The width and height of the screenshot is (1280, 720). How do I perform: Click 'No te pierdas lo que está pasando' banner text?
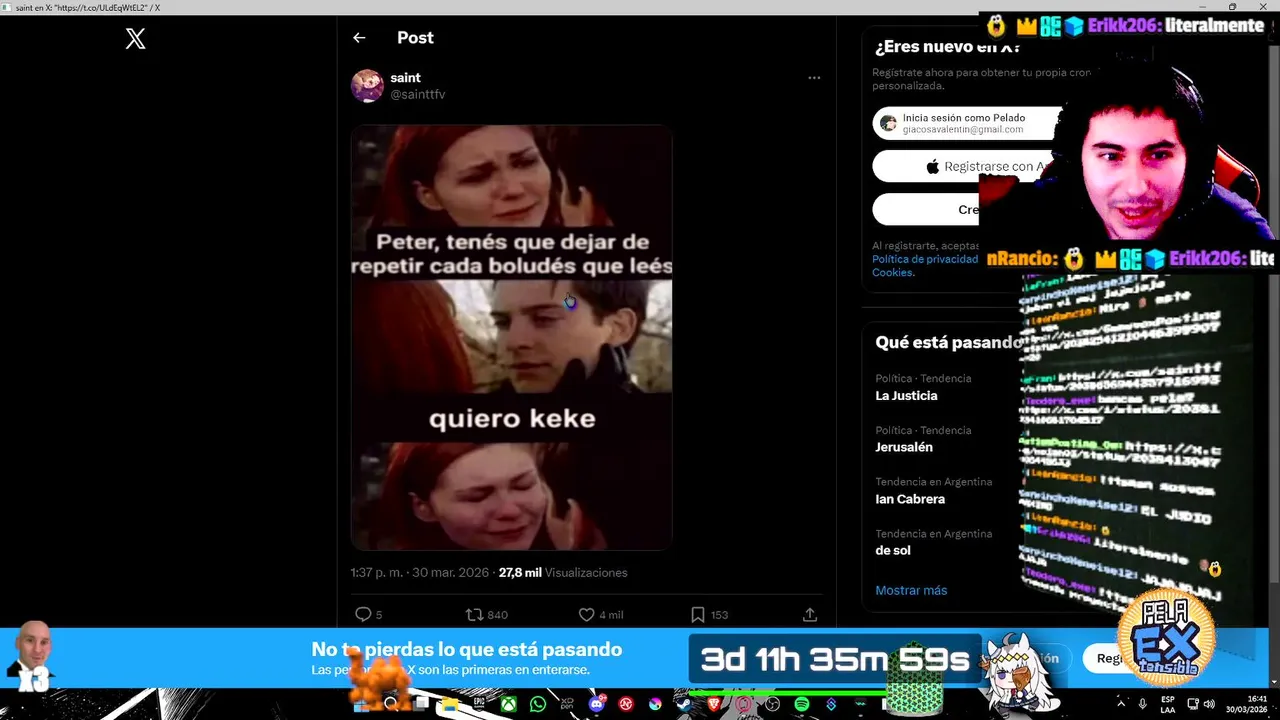pos(467,650)
